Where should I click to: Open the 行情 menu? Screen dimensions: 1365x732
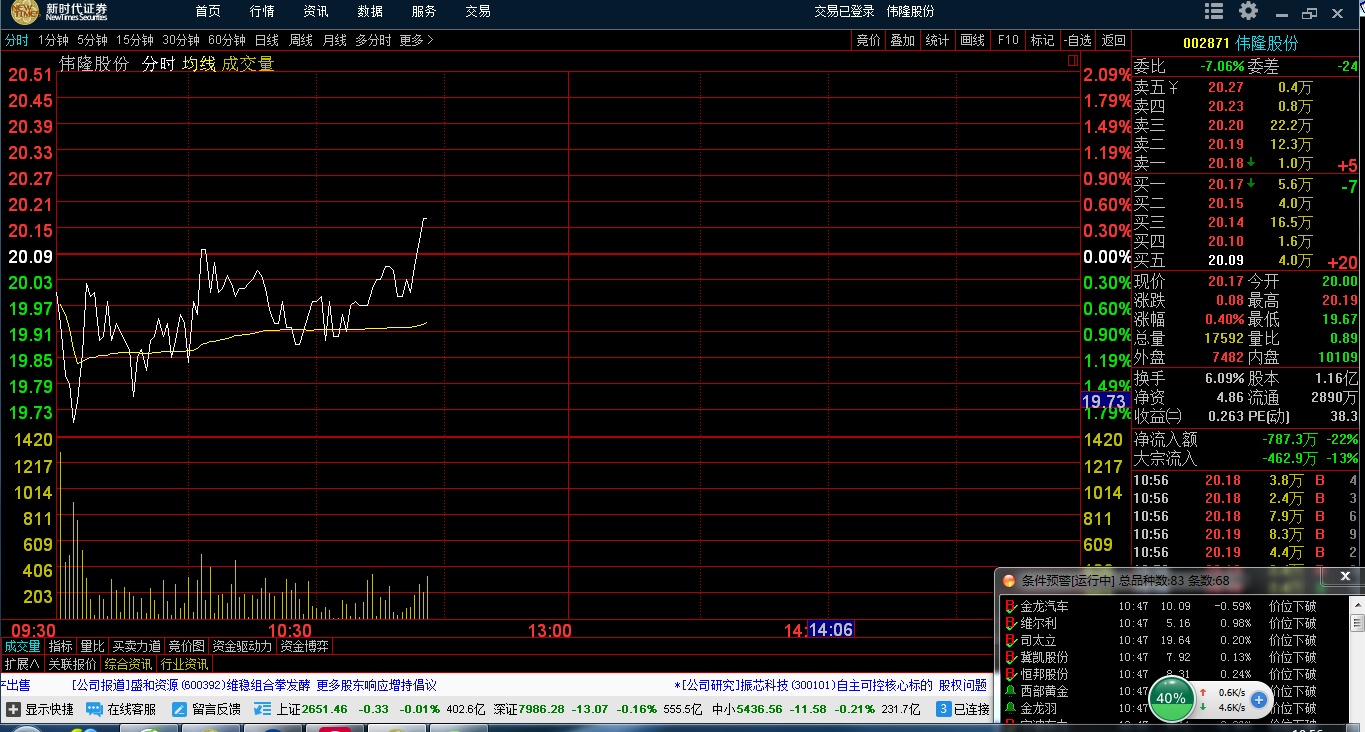point(262,11)
